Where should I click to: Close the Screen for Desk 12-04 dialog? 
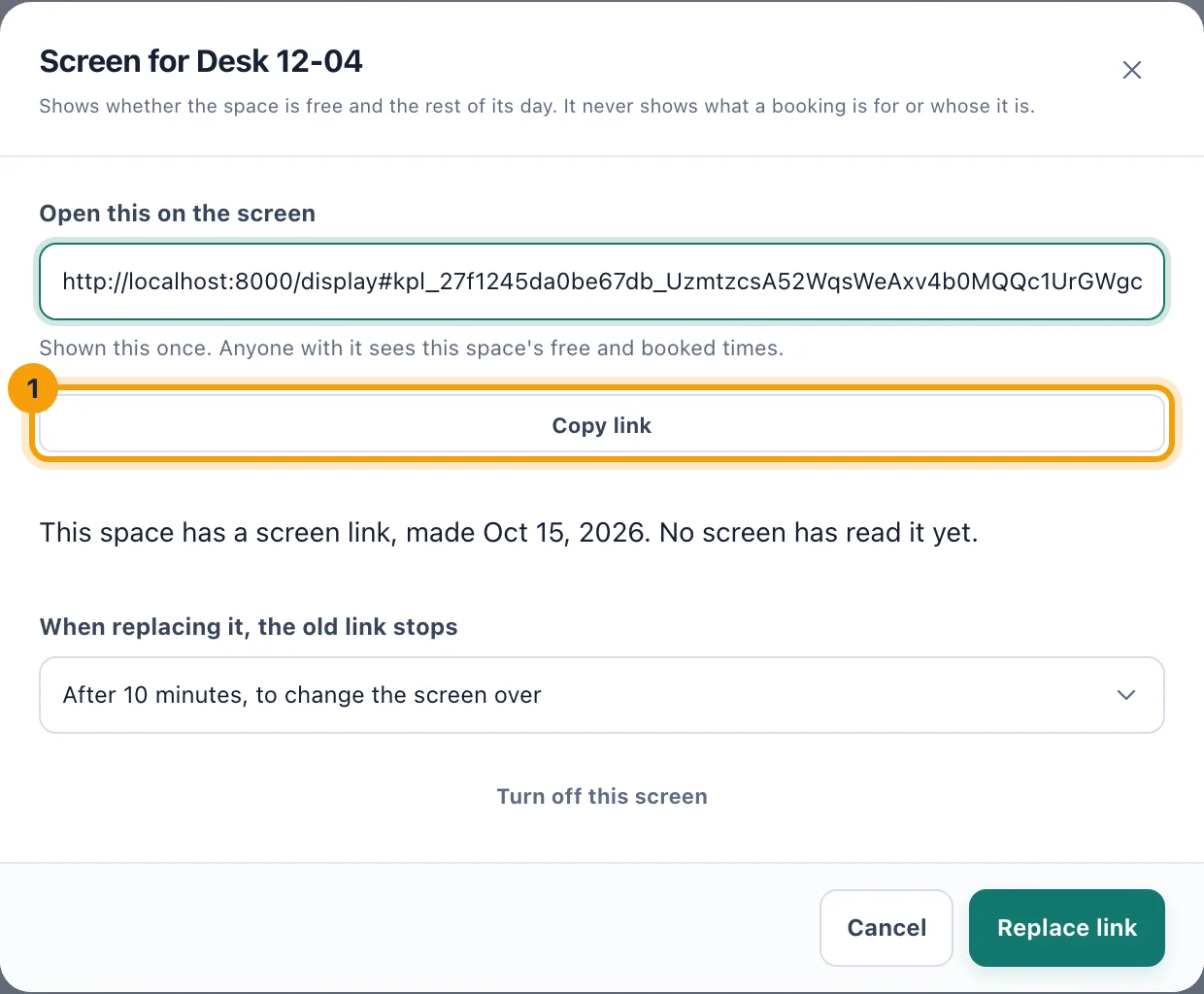pos(1131,70)
